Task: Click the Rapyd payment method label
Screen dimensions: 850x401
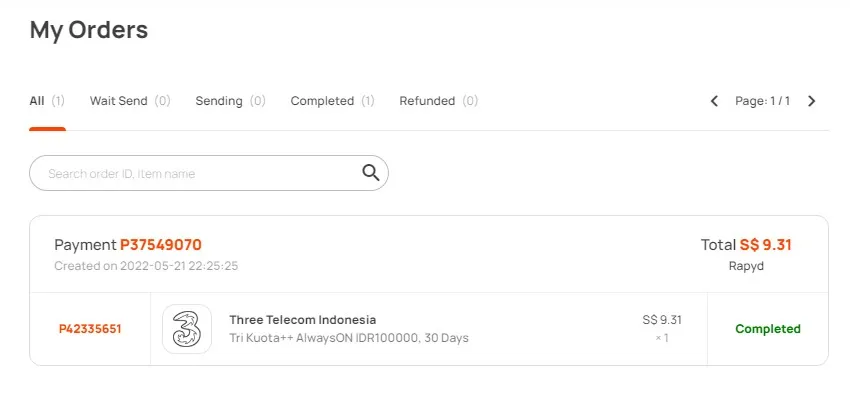Action: pos(746,267)
